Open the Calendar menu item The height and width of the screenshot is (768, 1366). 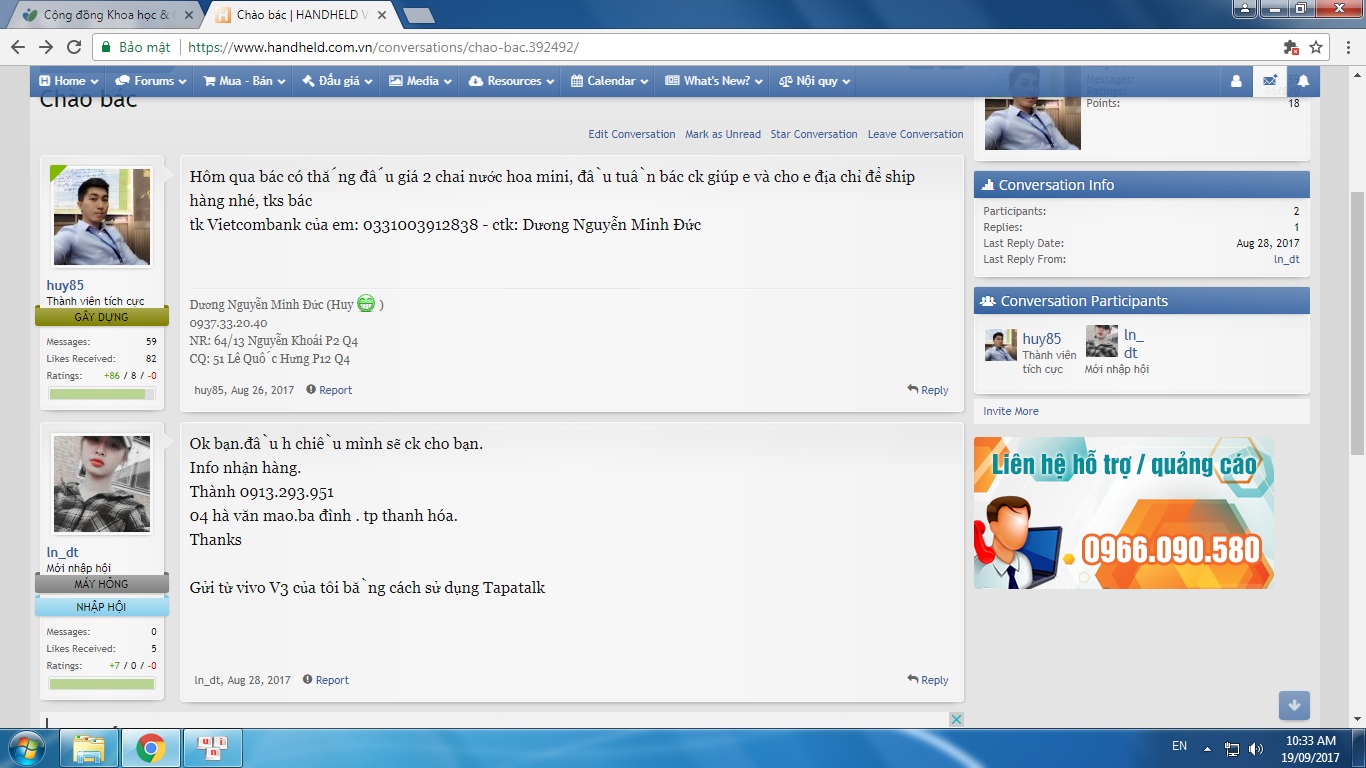coord(609,81)
